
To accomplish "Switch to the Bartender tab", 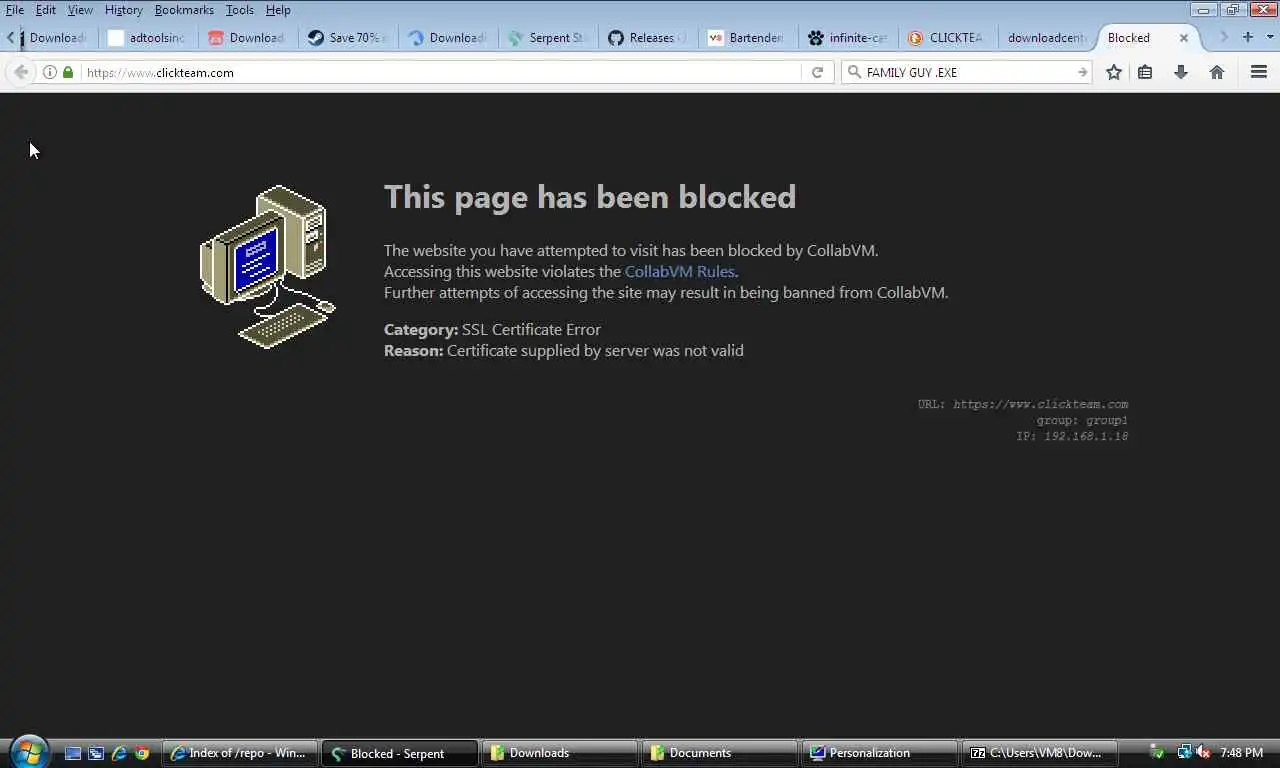I will (x=747, y=37).
